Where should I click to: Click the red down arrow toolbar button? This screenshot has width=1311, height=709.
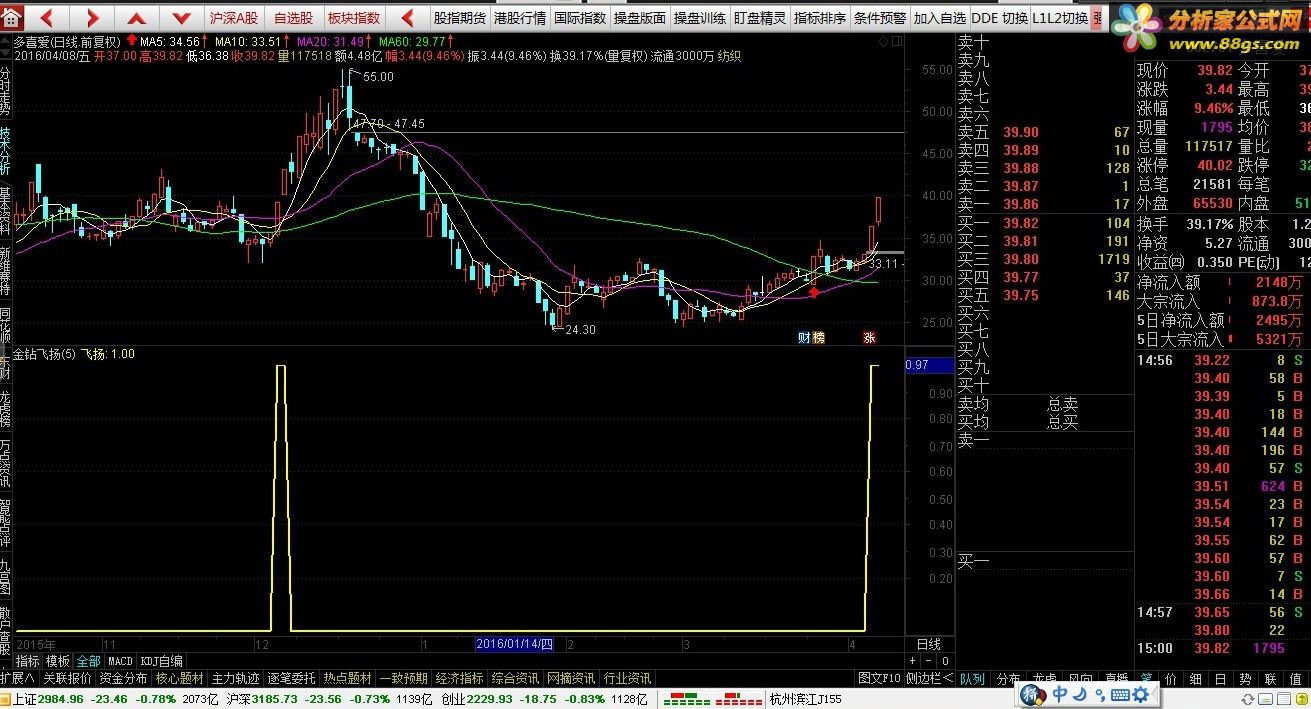coord(181,18)
